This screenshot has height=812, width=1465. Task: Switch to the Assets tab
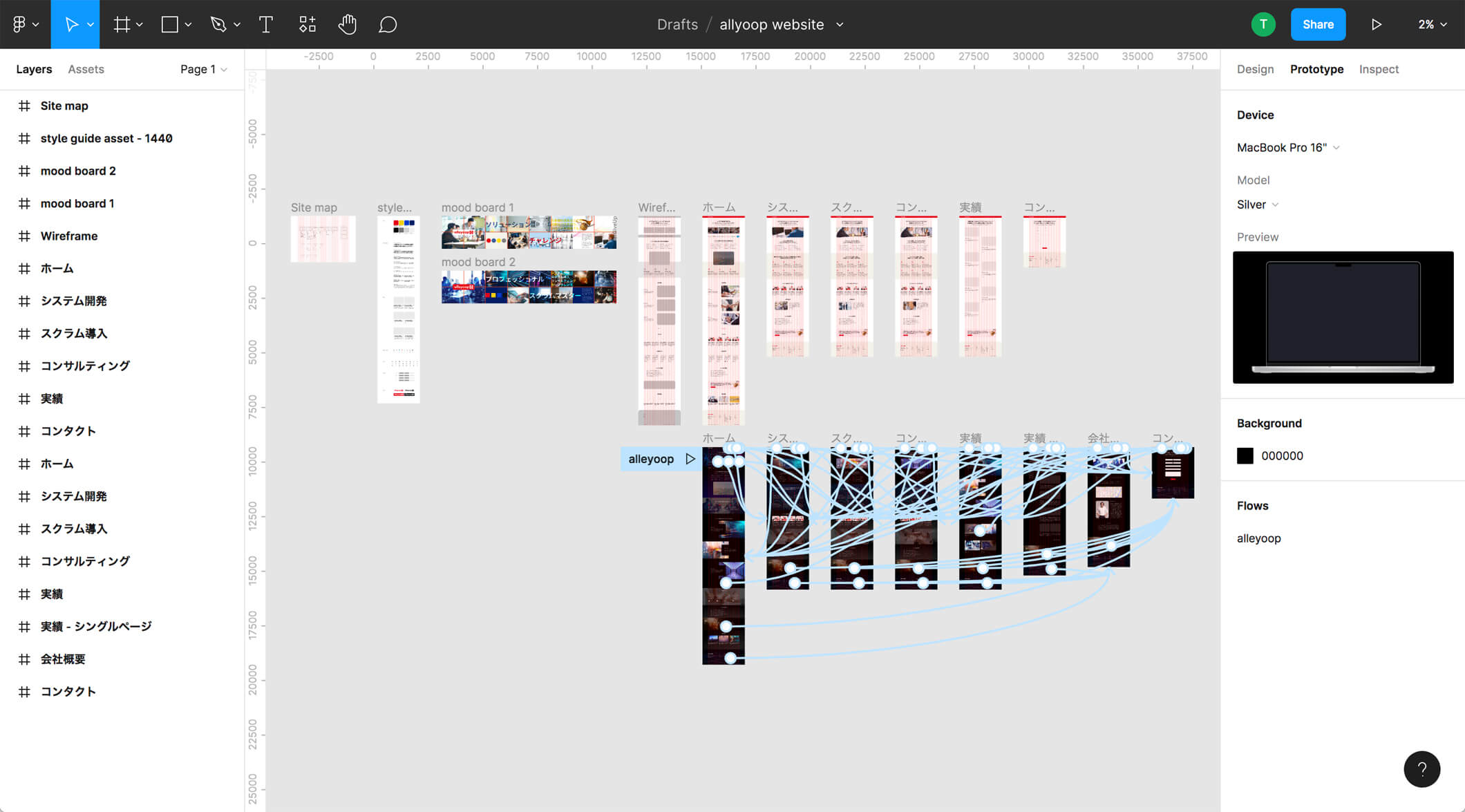click(x=86, y=69)
